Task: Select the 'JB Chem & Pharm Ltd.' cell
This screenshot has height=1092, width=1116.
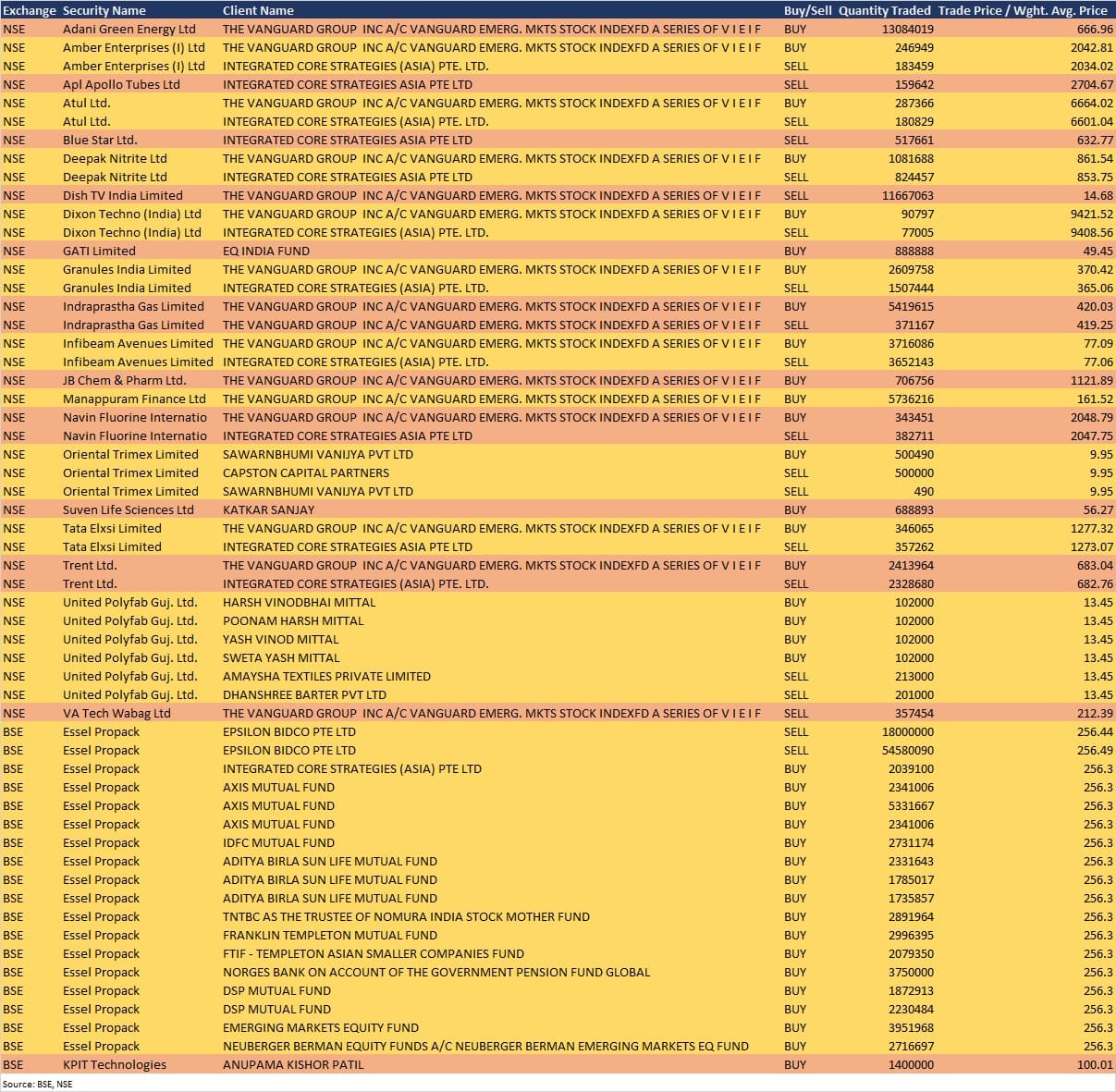Action: pos(125,380)
